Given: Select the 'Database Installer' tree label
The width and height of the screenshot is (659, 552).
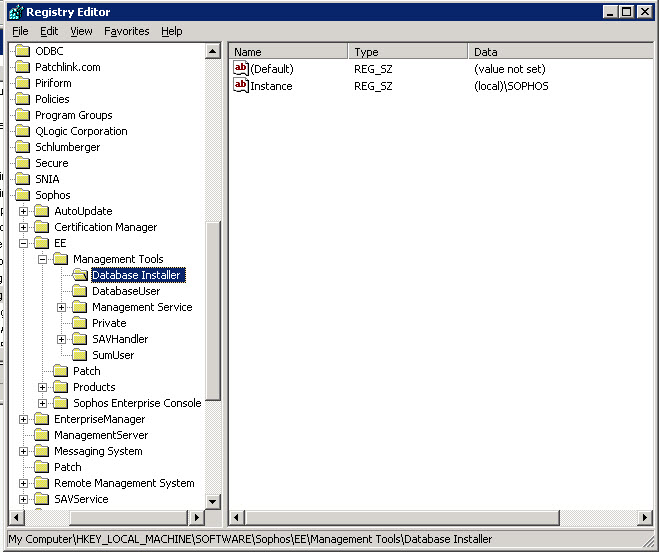Looking at the screenshot, I should [137, 275].
